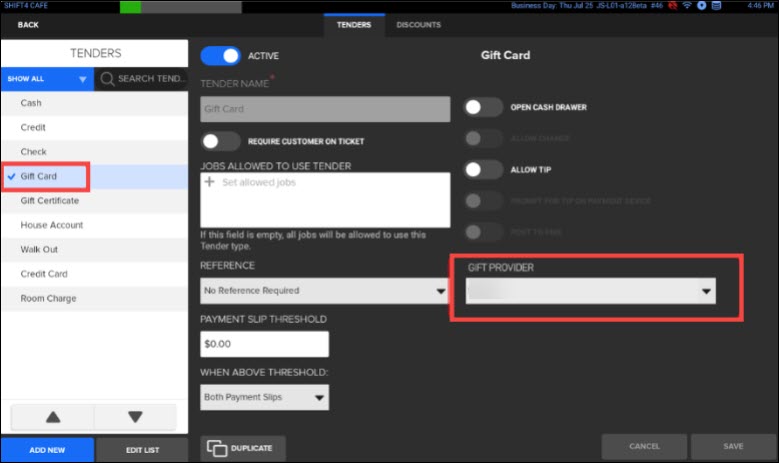Click the SHIFT4 CAFE title text
Screen dimensions: 779x463
click(26, 5)
